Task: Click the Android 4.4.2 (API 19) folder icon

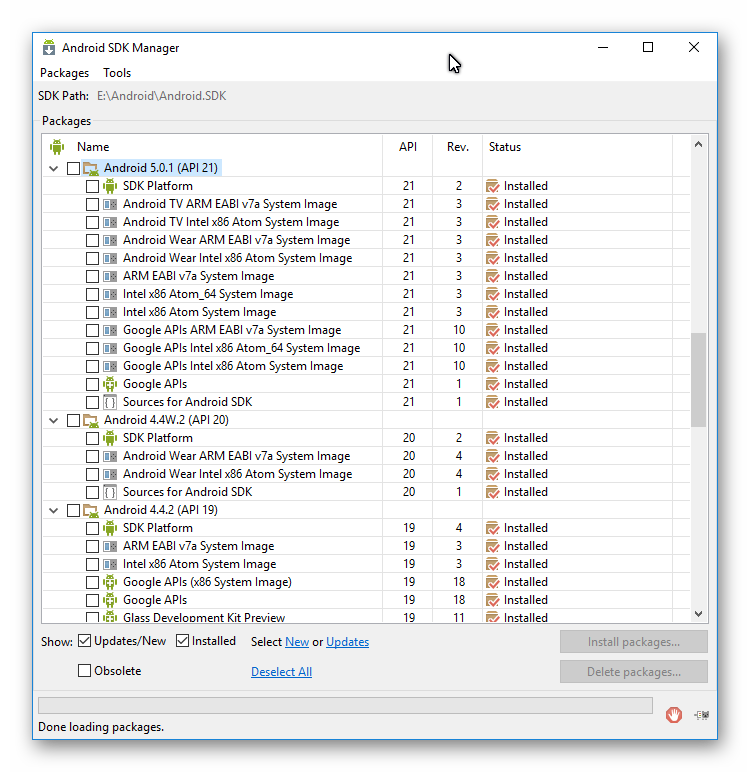Action: (x=91, y=511)
